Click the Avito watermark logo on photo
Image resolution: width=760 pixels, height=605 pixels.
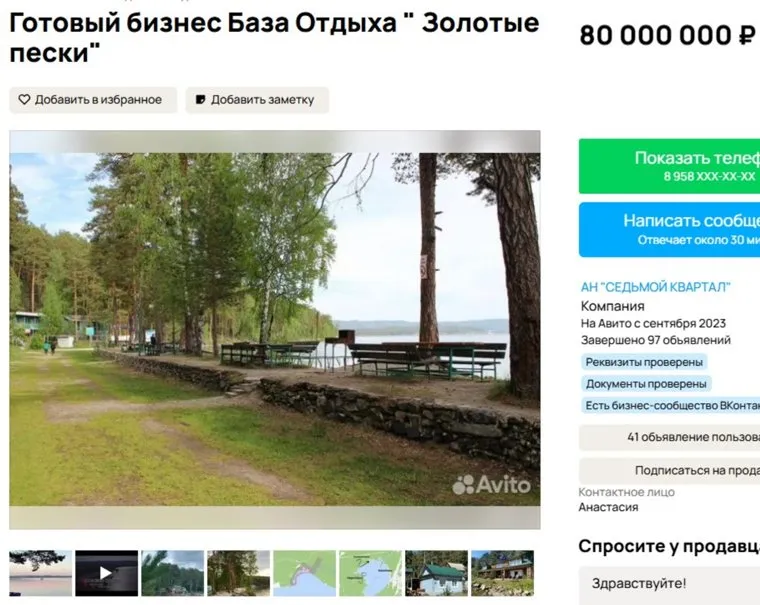[491, 484]
